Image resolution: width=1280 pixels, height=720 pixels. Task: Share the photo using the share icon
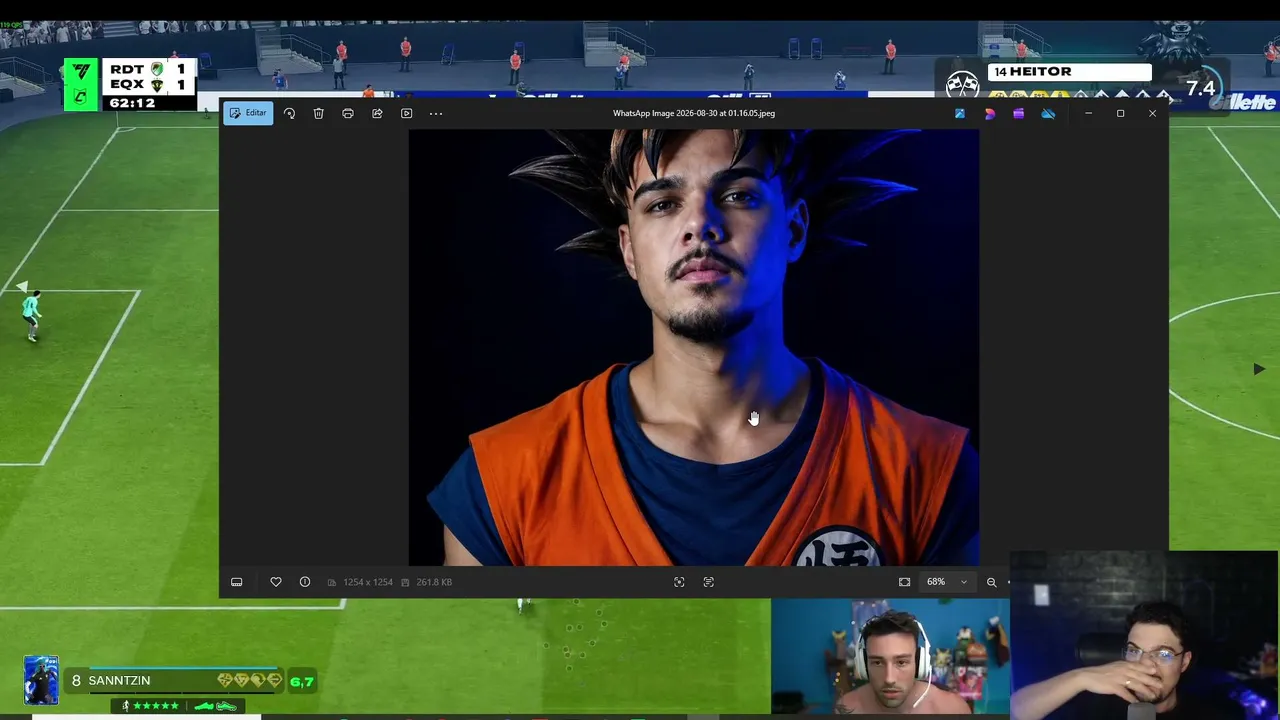click(377, 113)
